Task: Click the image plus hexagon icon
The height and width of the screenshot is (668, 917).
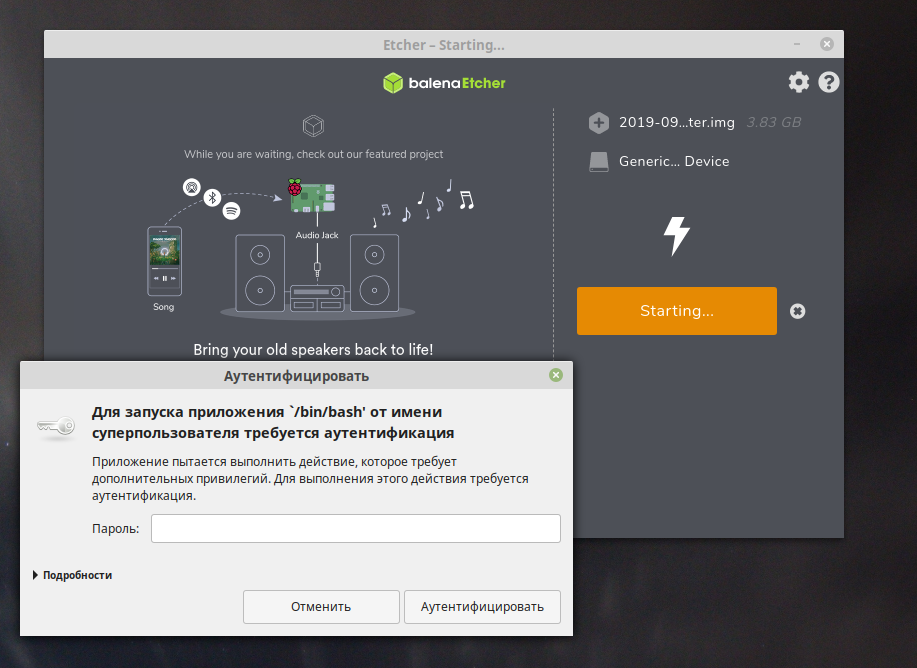Action: click(598, 123)
